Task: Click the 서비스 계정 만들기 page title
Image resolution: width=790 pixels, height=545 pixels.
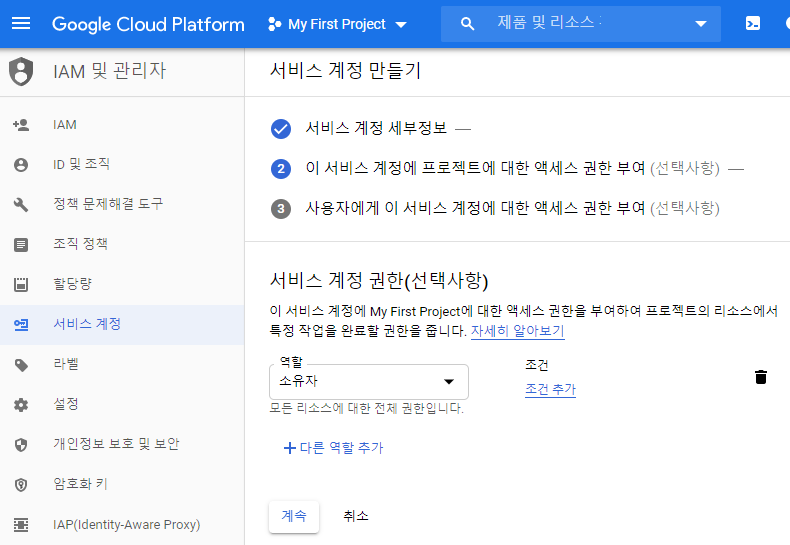Action: click(346, 71)
